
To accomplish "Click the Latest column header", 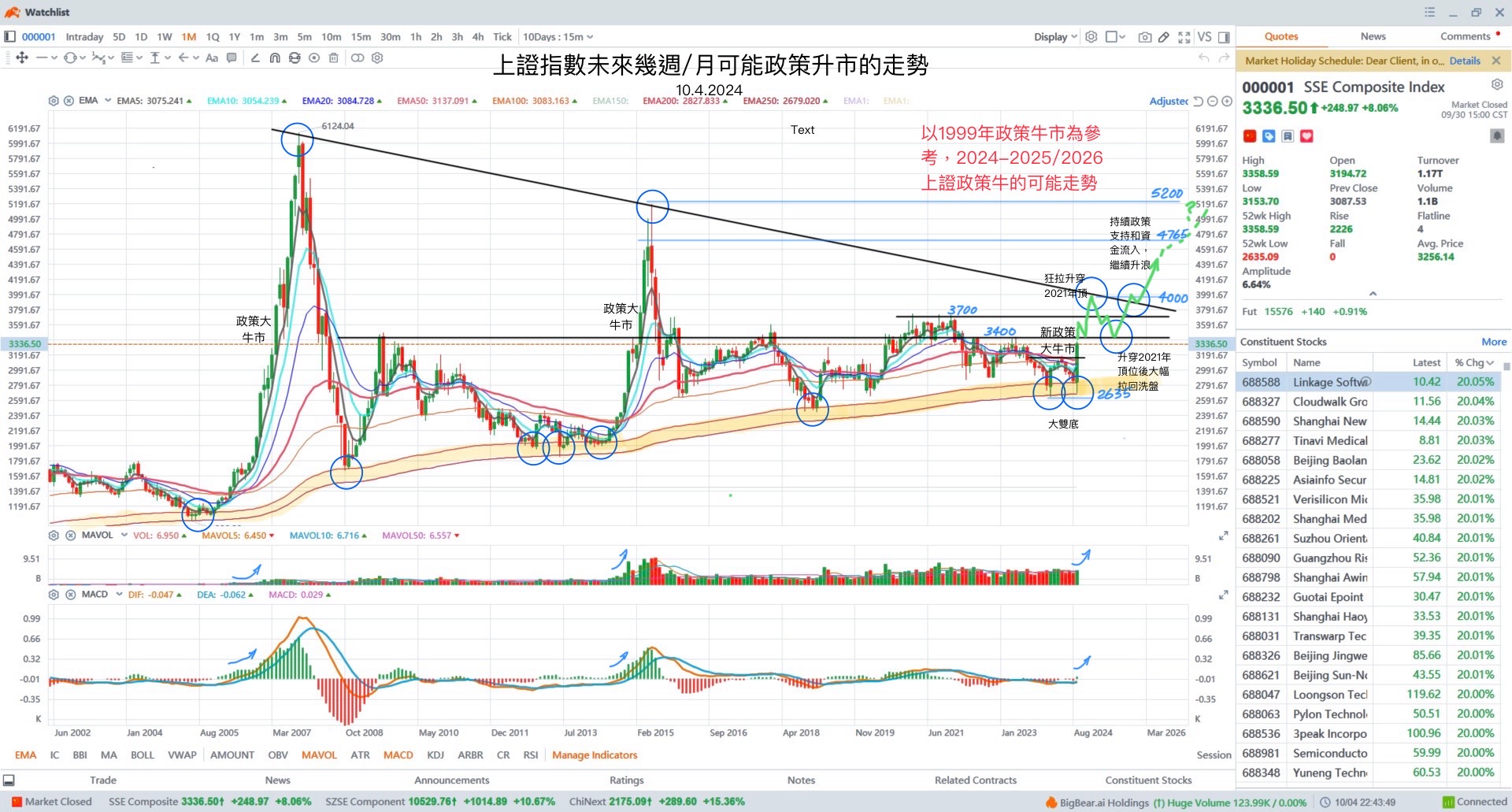I will 1426,362.
